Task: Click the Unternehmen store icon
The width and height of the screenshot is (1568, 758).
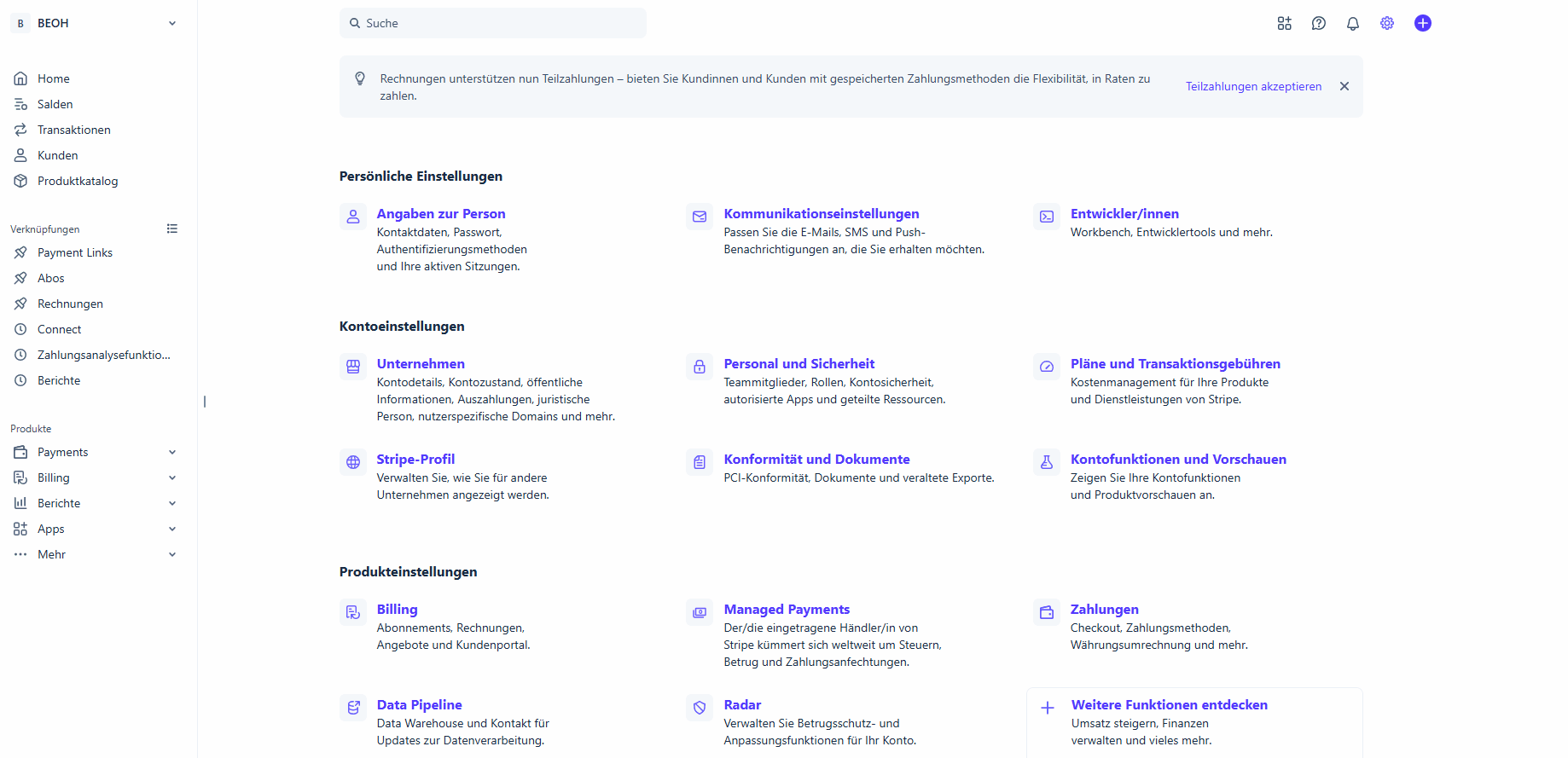Action: click(353, 367)
